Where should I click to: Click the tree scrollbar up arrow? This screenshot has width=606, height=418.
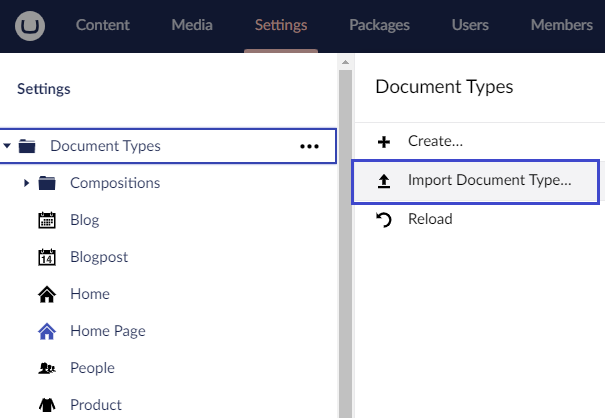click(x=346, y=62)
